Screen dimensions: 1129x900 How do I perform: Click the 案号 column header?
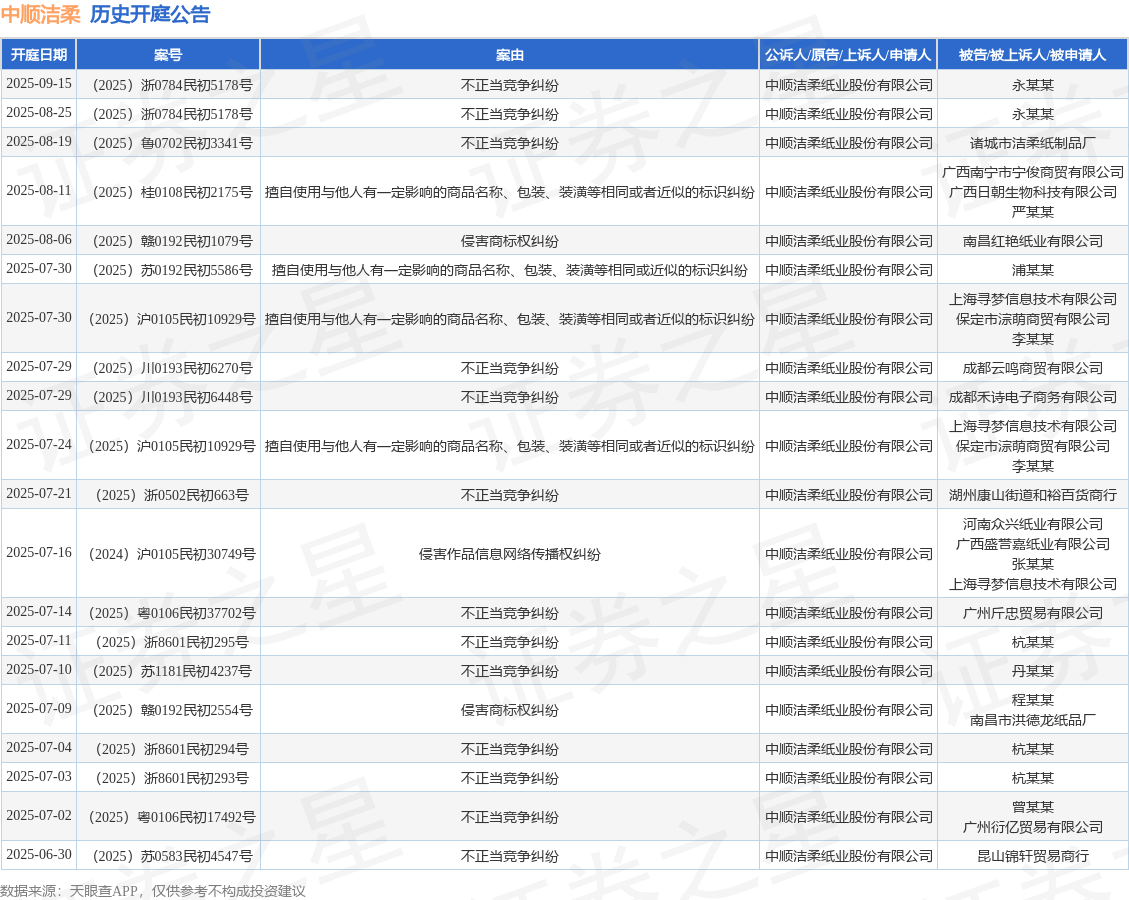[x=168, y=55]
